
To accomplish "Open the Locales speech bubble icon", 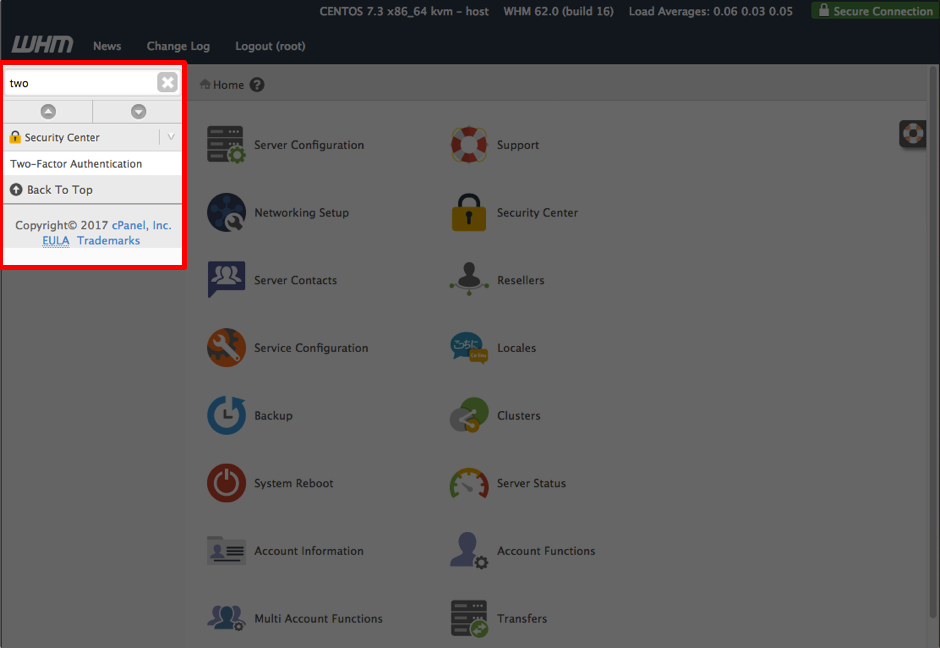I will [469, 348].
